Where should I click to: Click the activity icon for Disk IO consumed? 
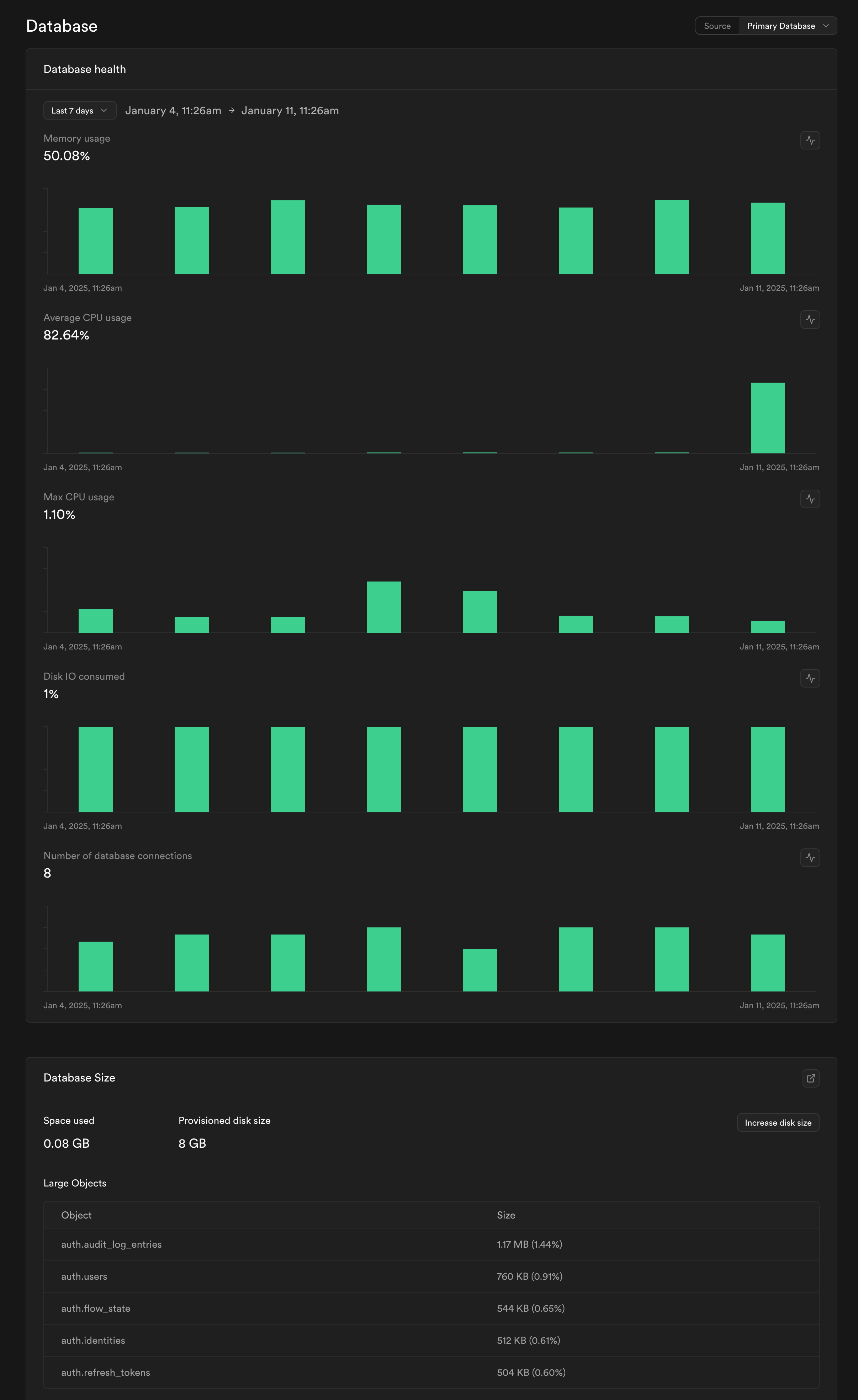(x=810, y=678)
